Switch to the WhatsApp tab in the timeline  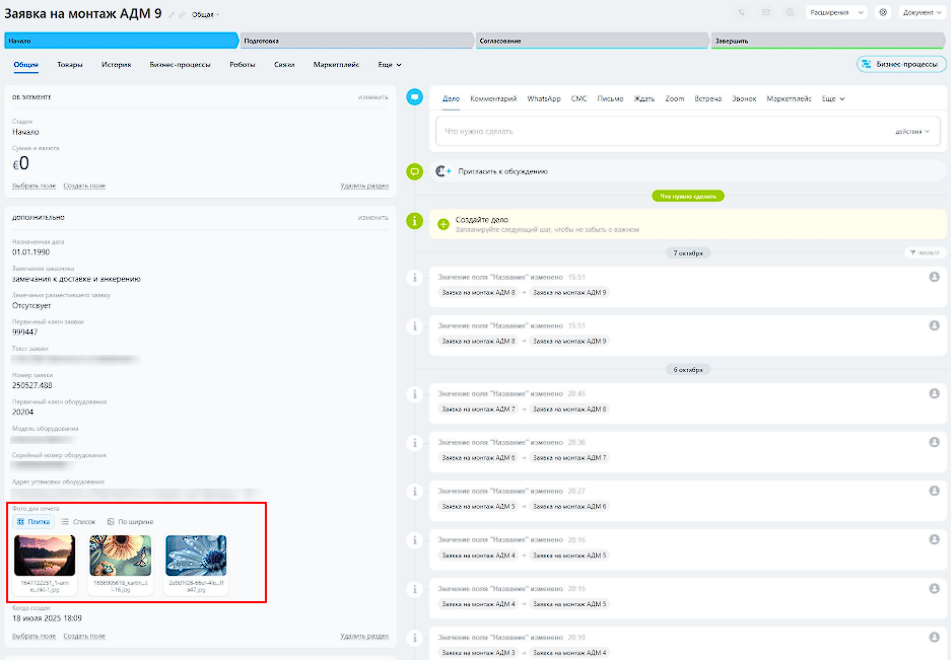[543, 99]
